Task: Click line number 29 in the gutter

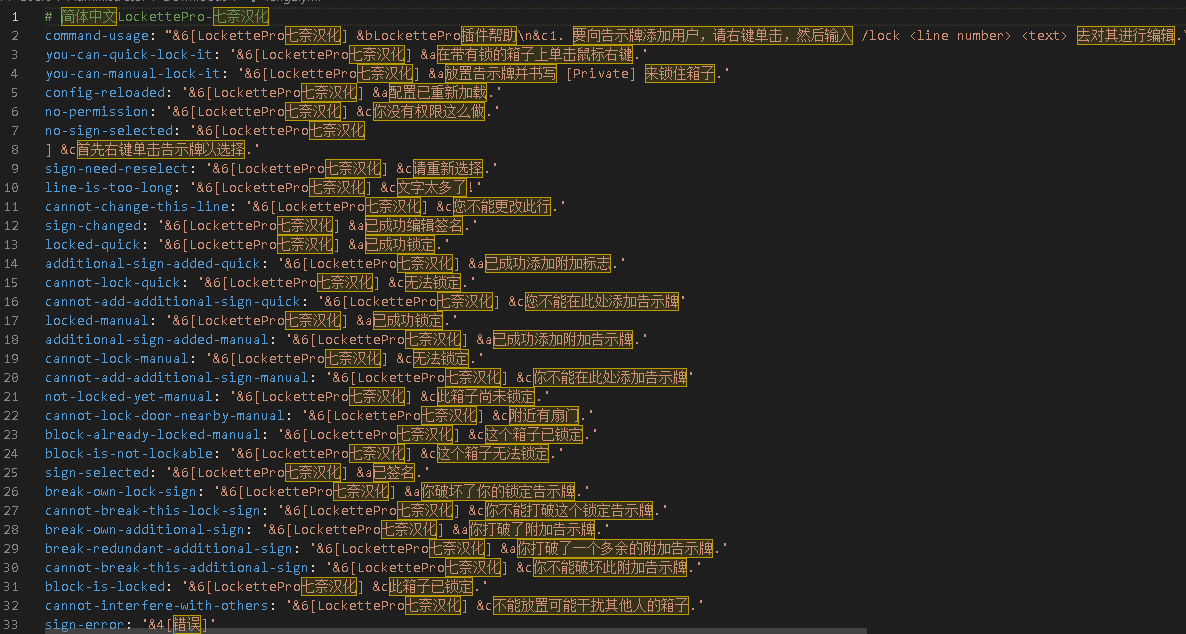Action: 11,548
